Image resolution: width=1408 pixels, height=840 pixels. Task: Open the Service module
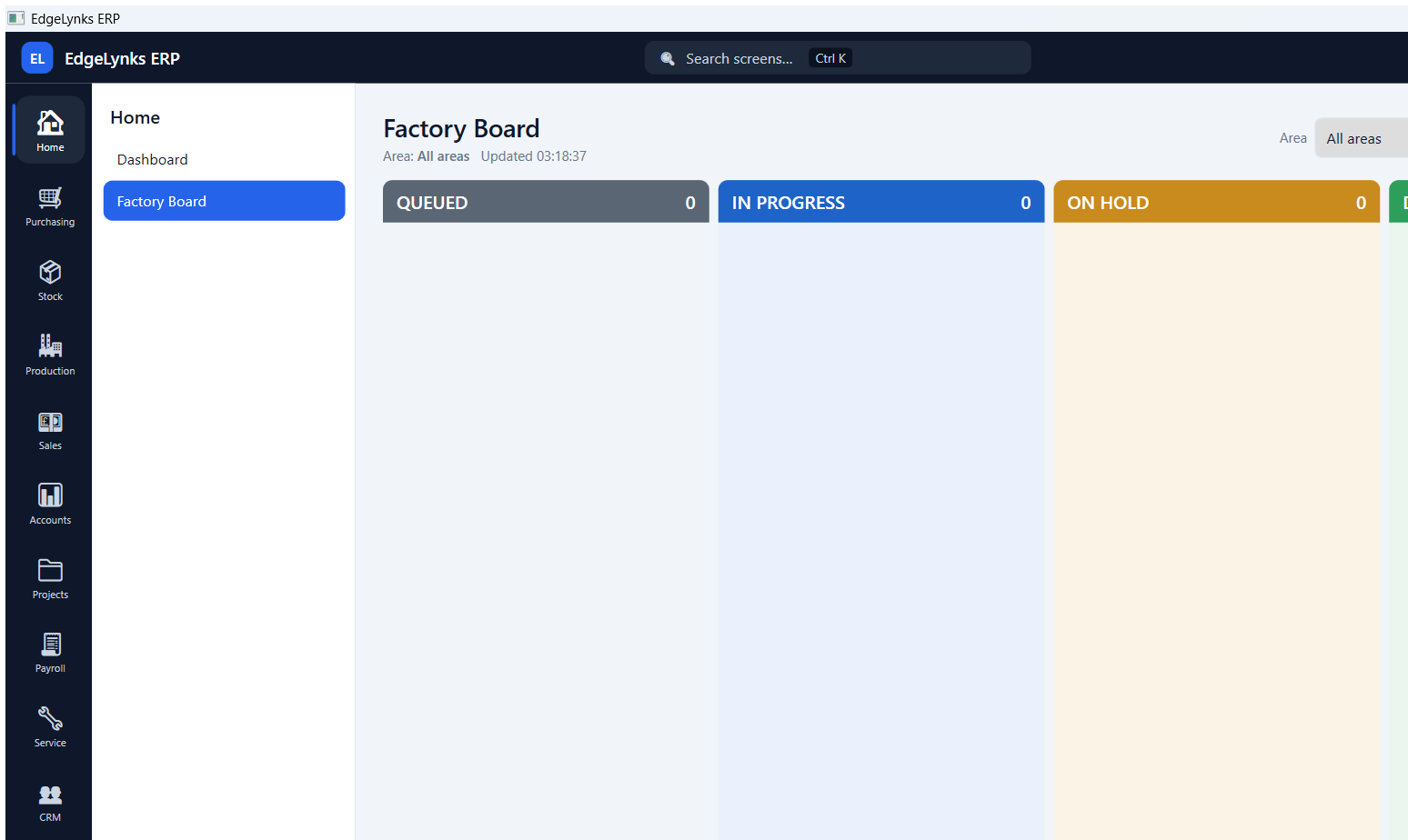pyautogui.click(x=50, y=726)
